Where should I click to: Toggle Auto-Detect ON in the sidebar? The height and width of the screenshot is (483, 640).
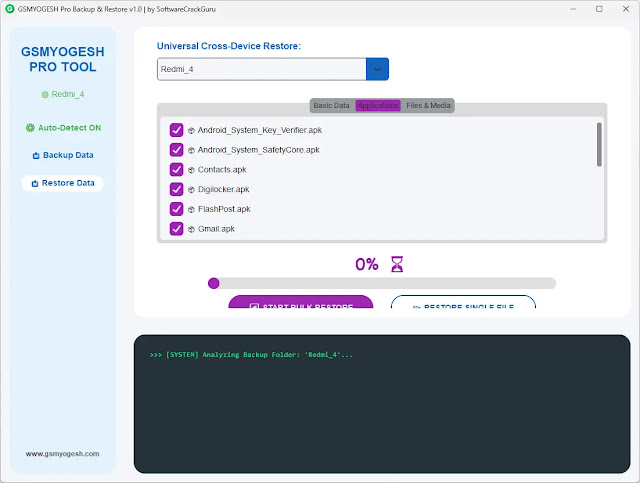62,128
